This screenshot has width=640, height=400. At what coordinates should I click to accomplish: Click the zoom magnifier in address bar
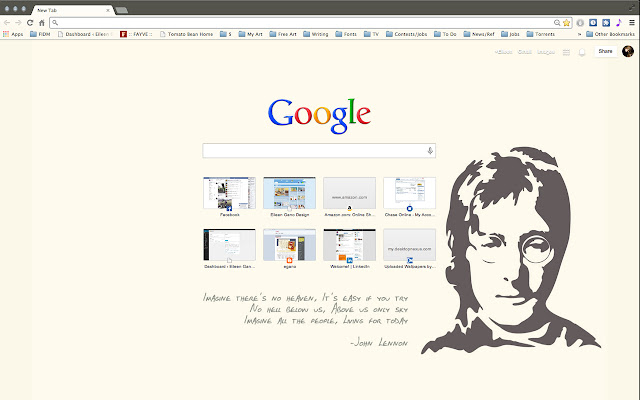point(557,23)
